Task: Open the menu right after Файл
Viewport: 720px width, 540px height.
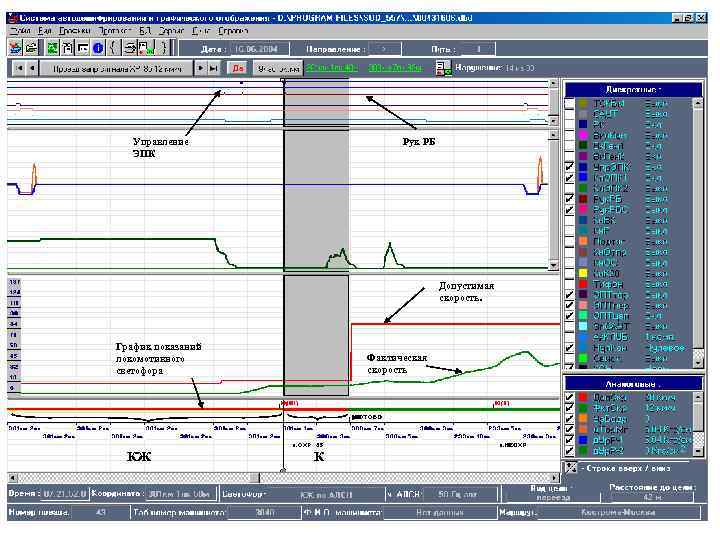Action: click(45, 31)
